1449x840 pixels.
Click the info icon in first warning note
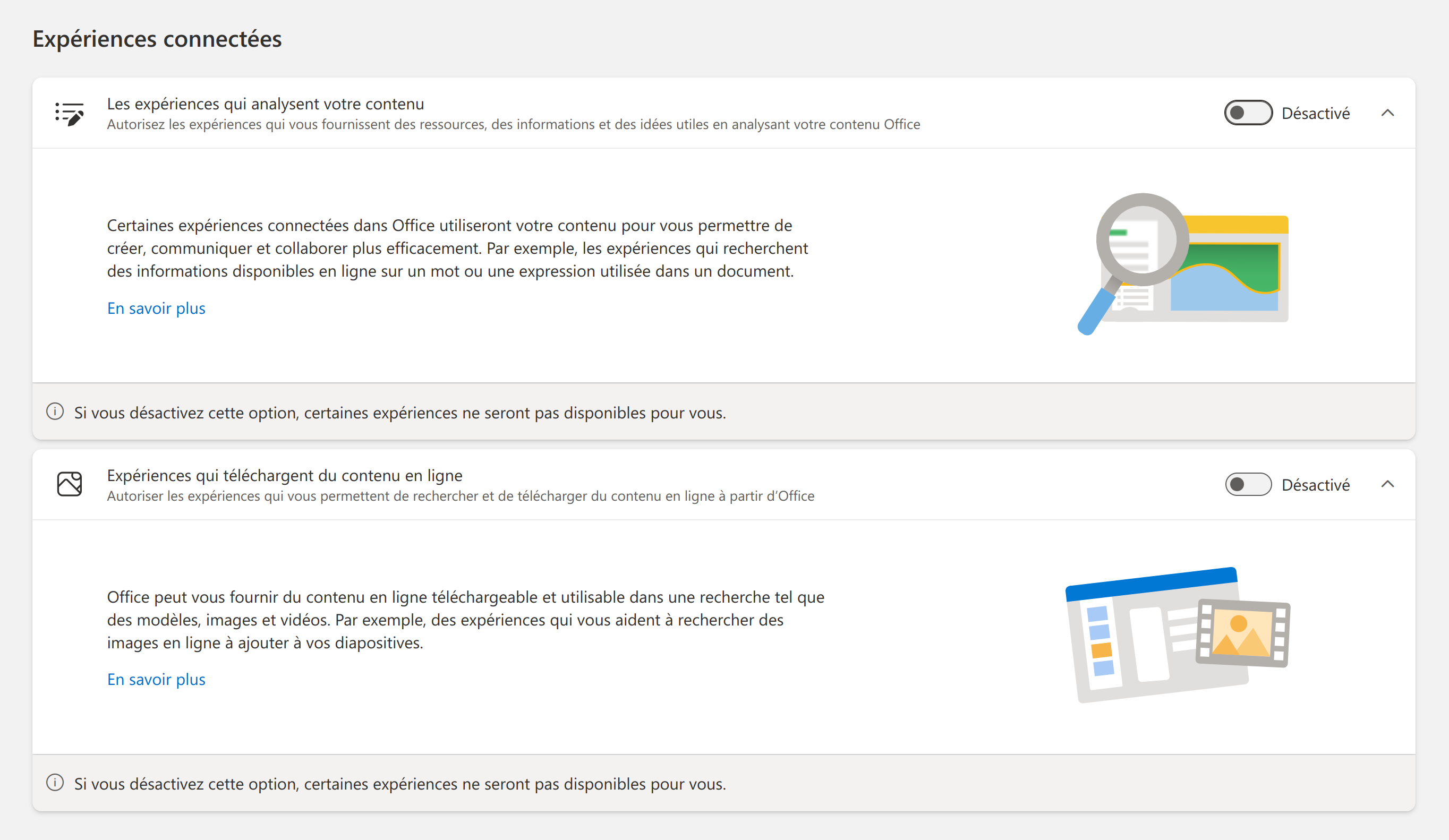pos(55,412)
